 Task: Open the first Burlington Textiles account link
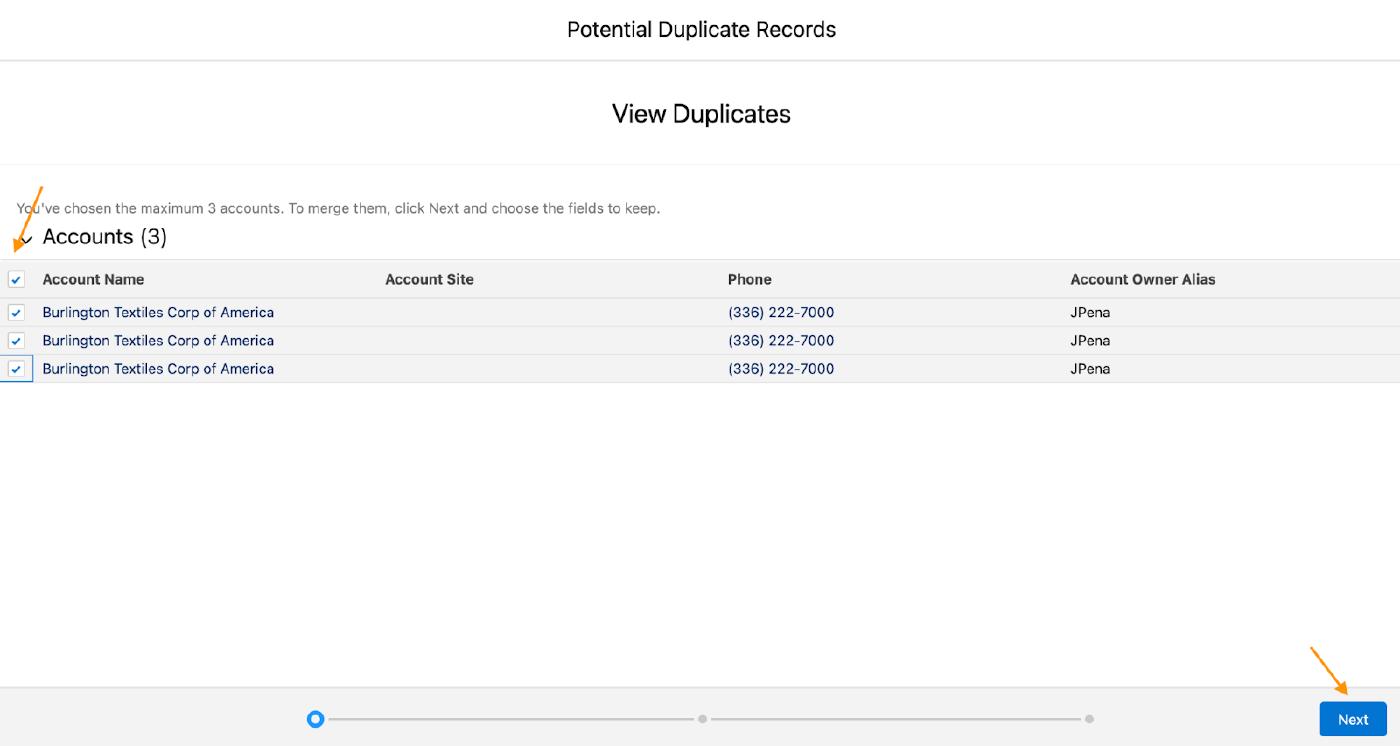tap(158, 313)
